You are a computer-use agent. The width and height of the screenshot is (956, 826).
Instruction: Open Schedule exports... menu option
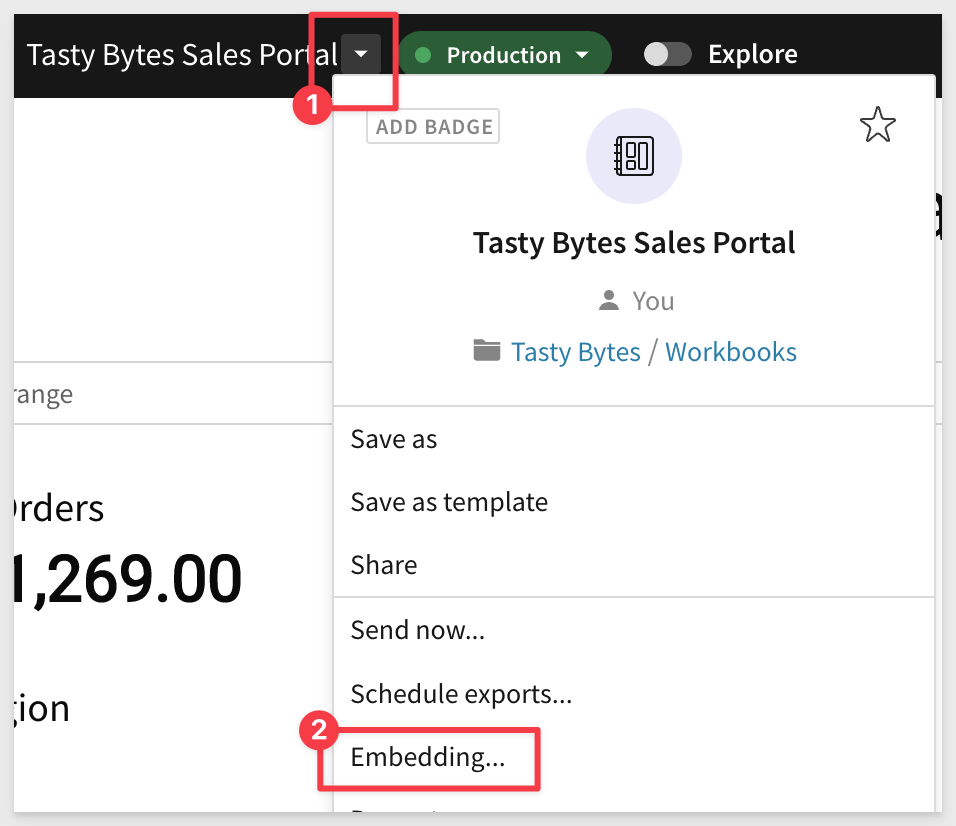click(461, 693)
